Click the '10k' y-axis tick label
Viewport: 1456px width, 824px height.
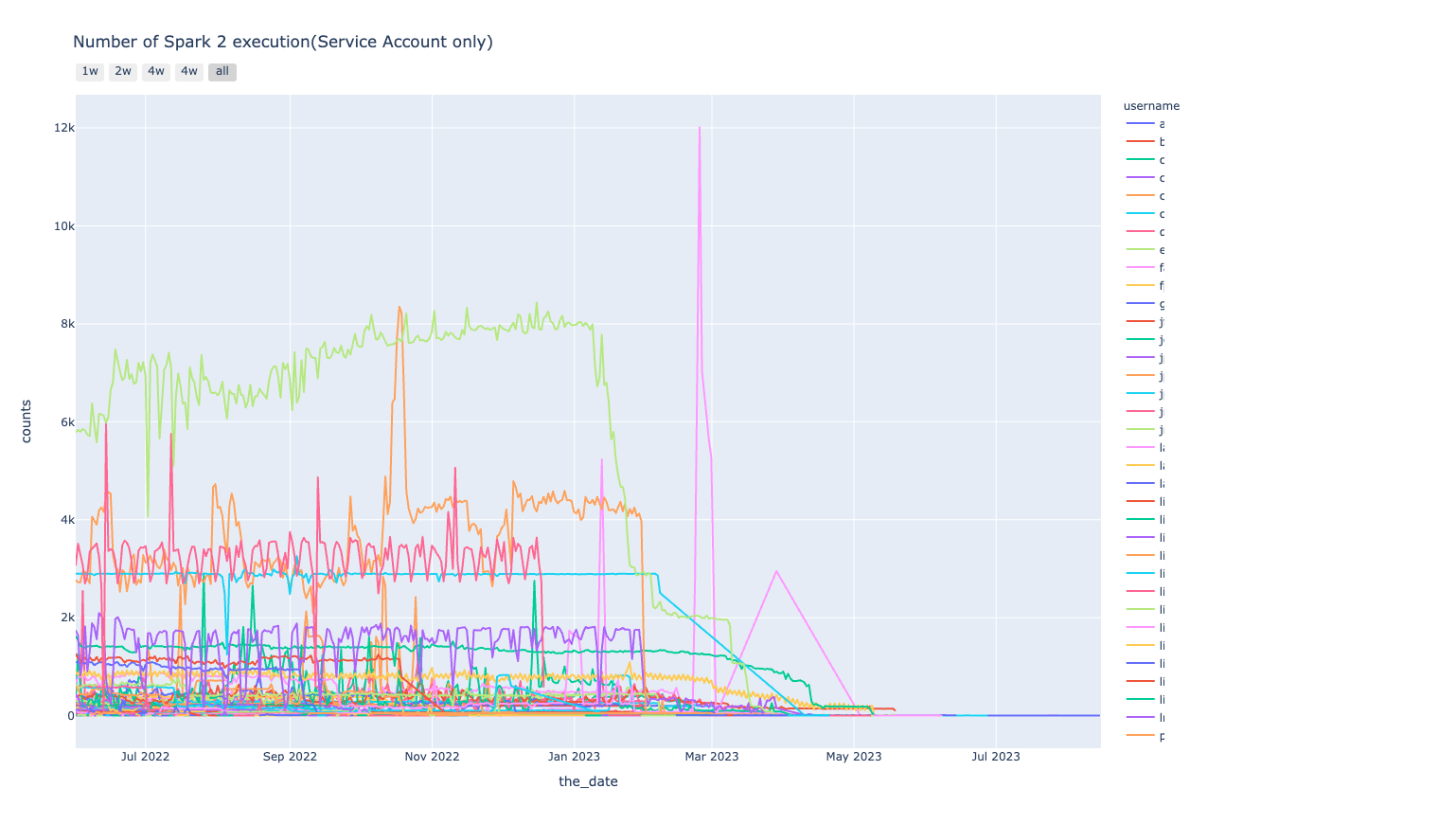click(x=64, y=226)
